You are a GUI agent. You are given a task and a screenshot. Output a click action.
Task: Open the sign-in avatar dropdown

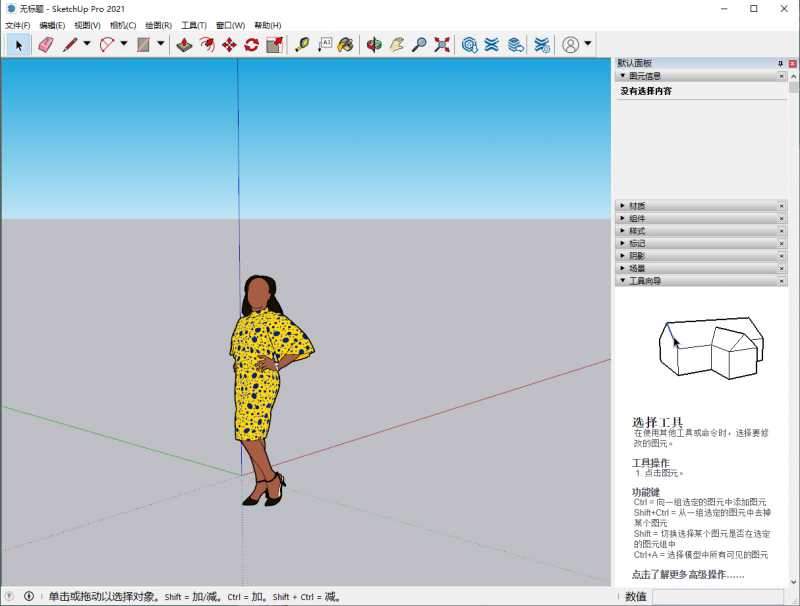[x=587, y=43]
